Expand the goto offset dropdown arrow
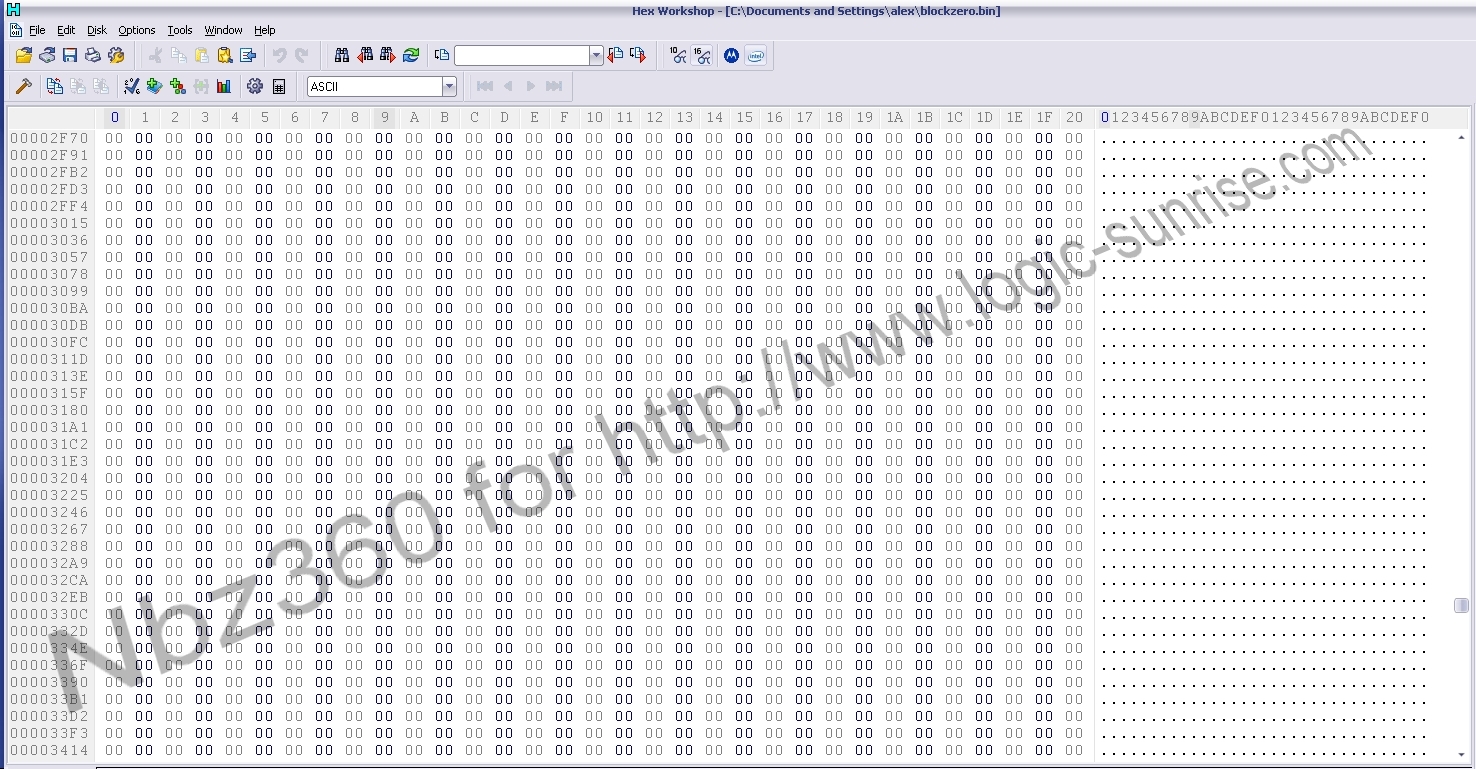 pos(596,55)
